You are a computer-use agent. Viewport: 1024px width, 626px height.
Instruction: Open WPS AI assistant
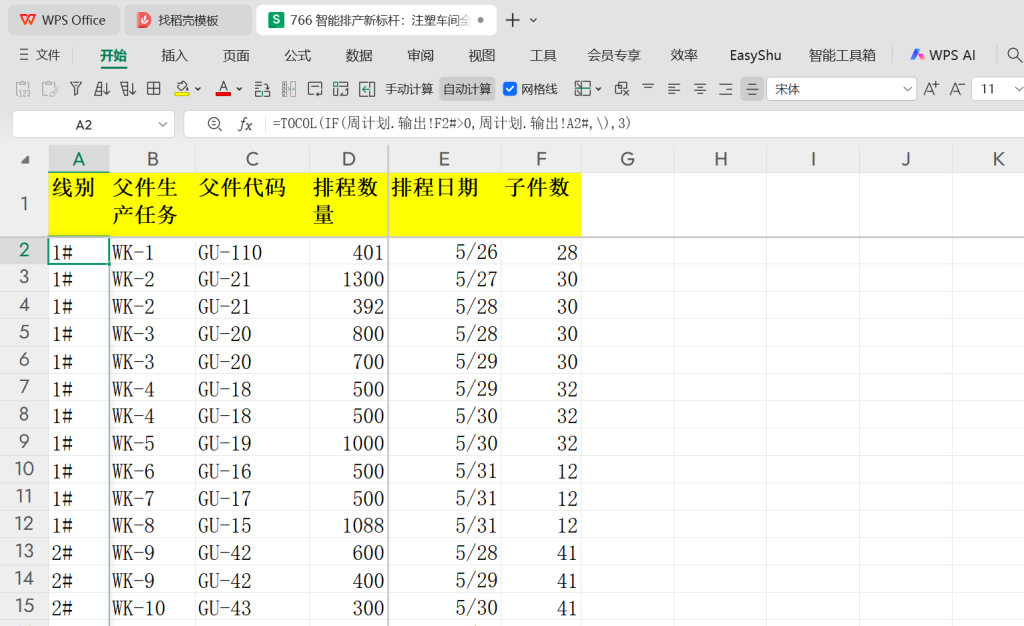point(943,55)
